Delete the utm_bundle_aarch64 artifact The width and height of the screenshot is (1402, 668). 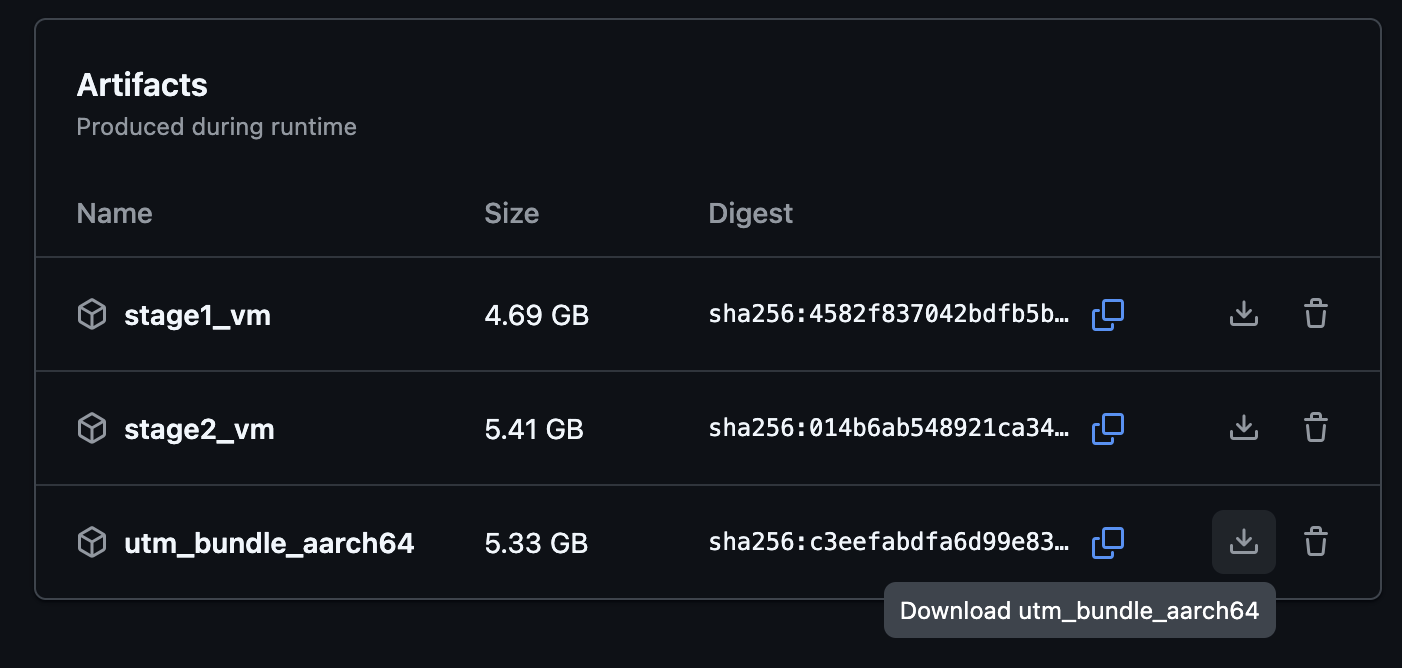[x=1316, y=543]
